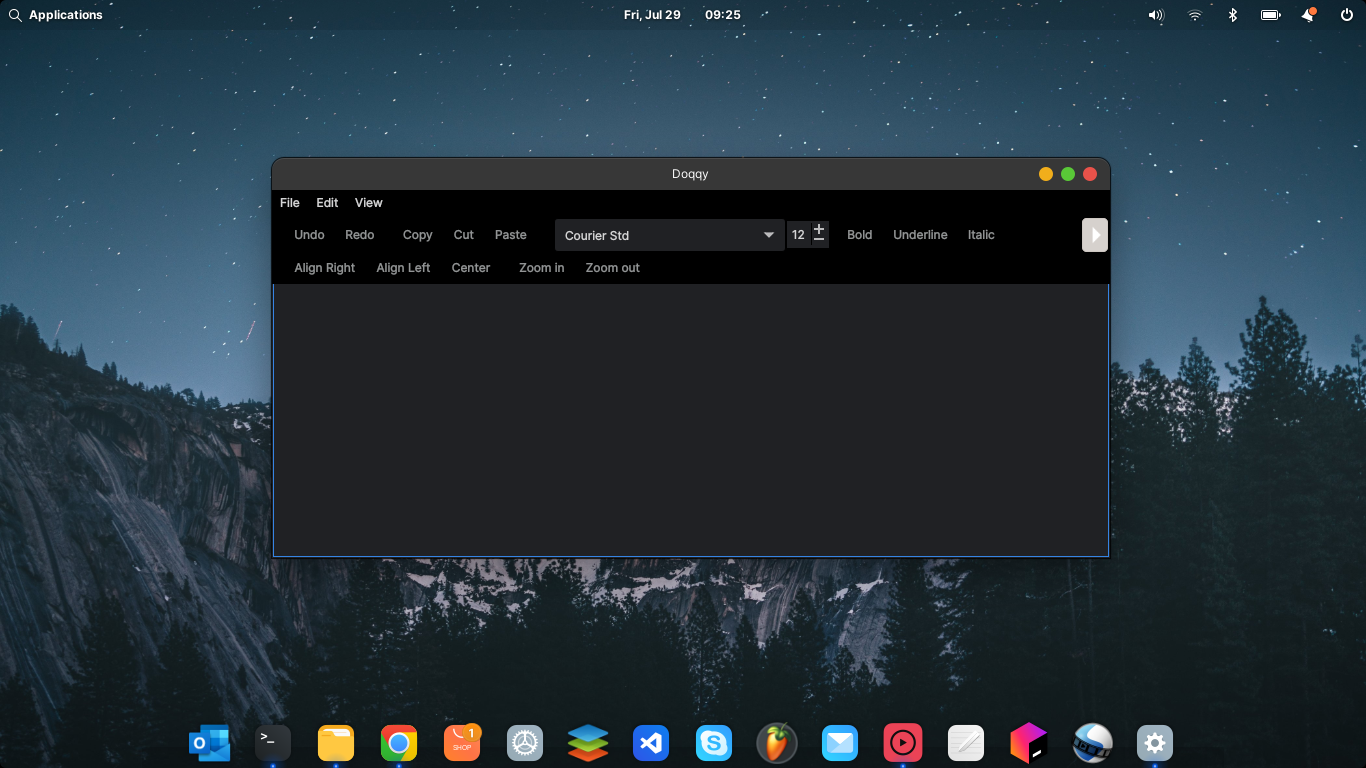Open the red media player from the dock
This screenshot has width=1366, height=768.
click(x=903, y=743)
